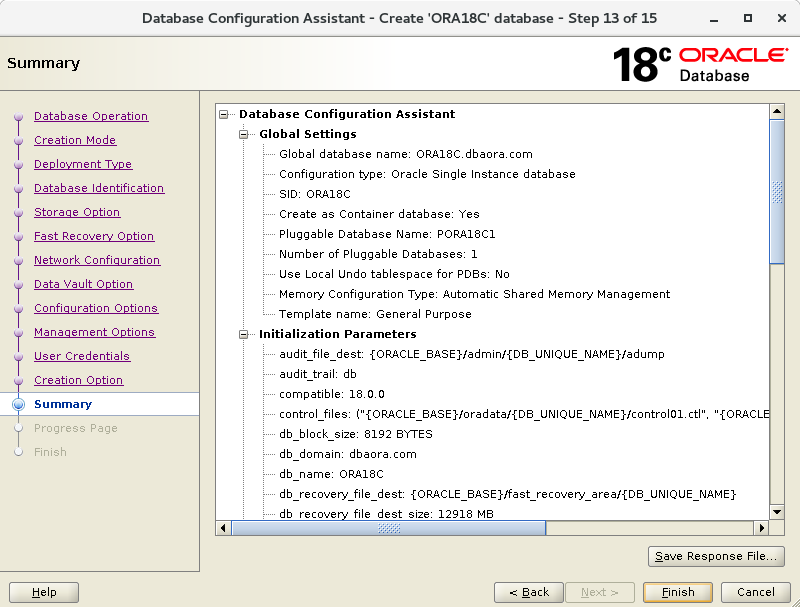Select Template name: General Purpose row
800x607 pixels.
click(x=375, y=314)
